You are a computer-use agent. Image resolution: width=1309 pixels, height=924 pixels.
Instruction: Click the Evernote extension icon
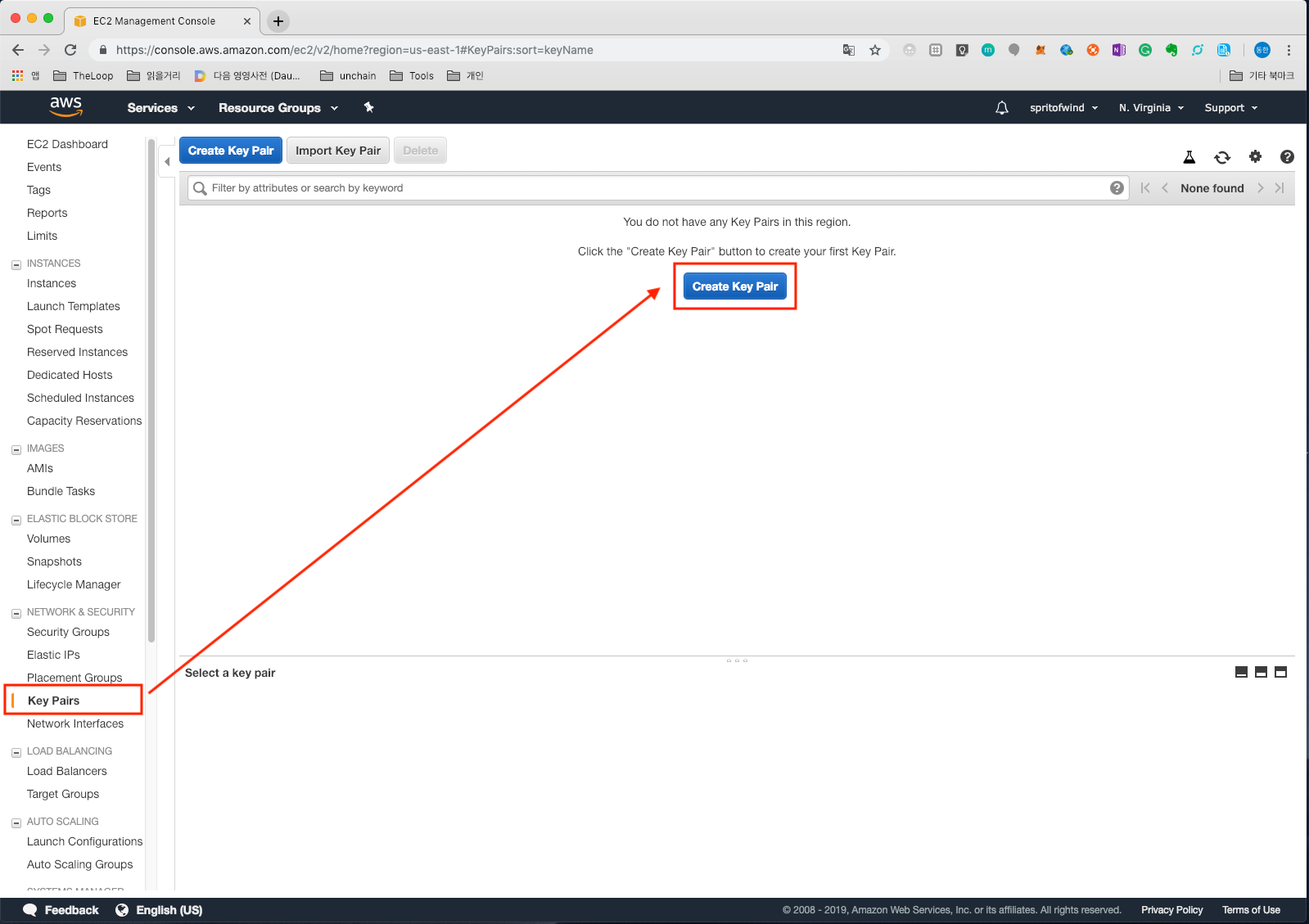pyautogui.click(x=1171, y=50)
